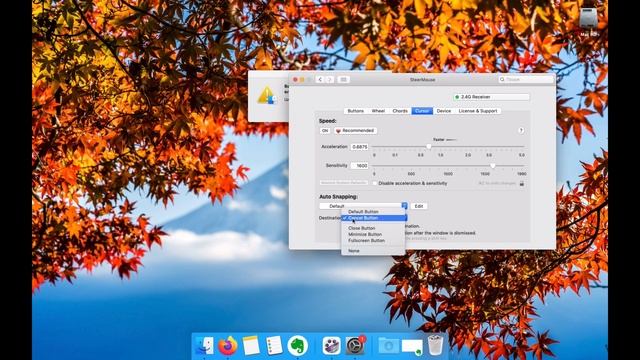The image size is (640, 360).
Task: Open the minimized white window in Dock
Action: pos(412,347)
